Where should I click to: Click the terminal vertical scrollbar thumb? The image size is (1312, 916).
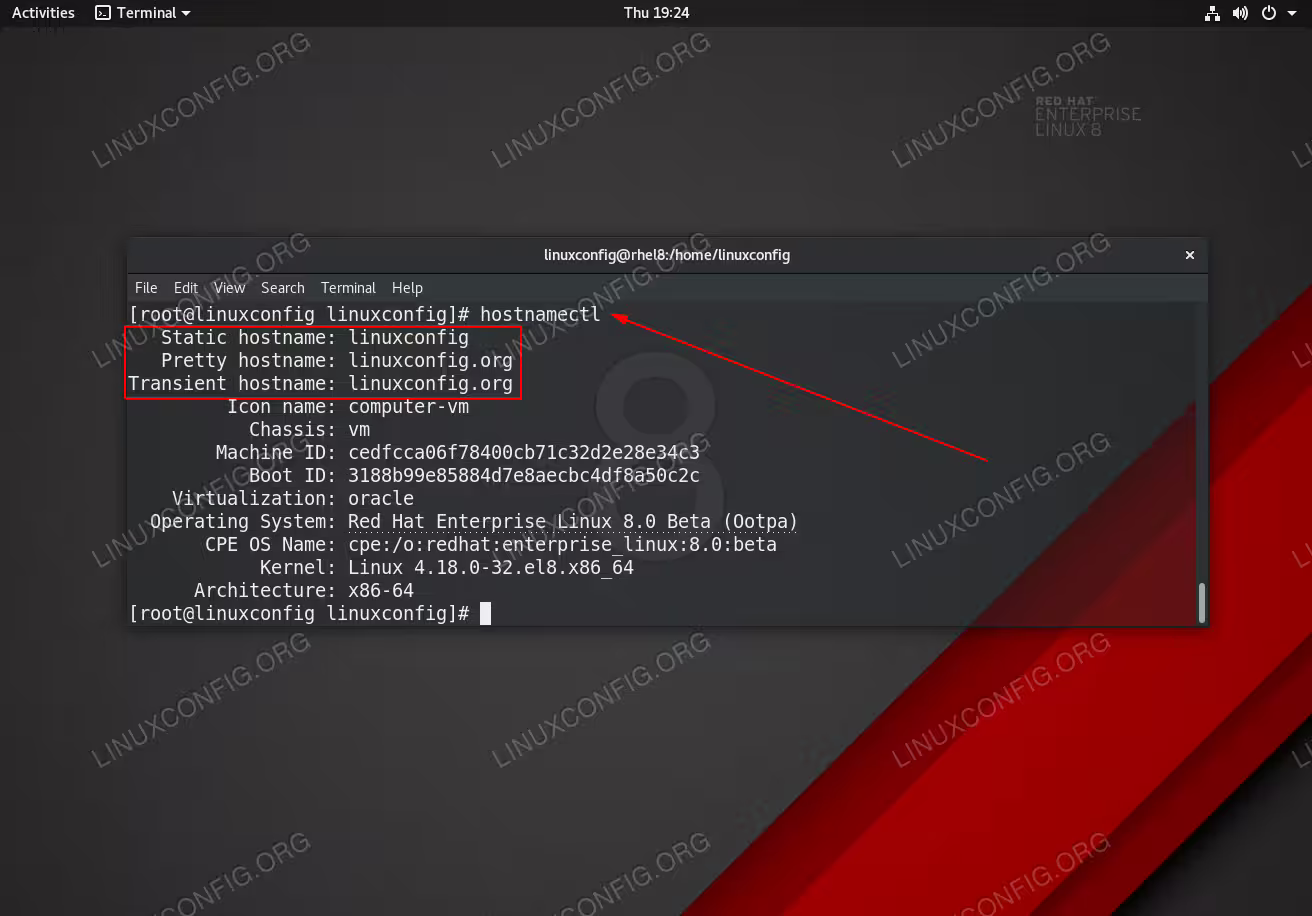pos(1202,601)
